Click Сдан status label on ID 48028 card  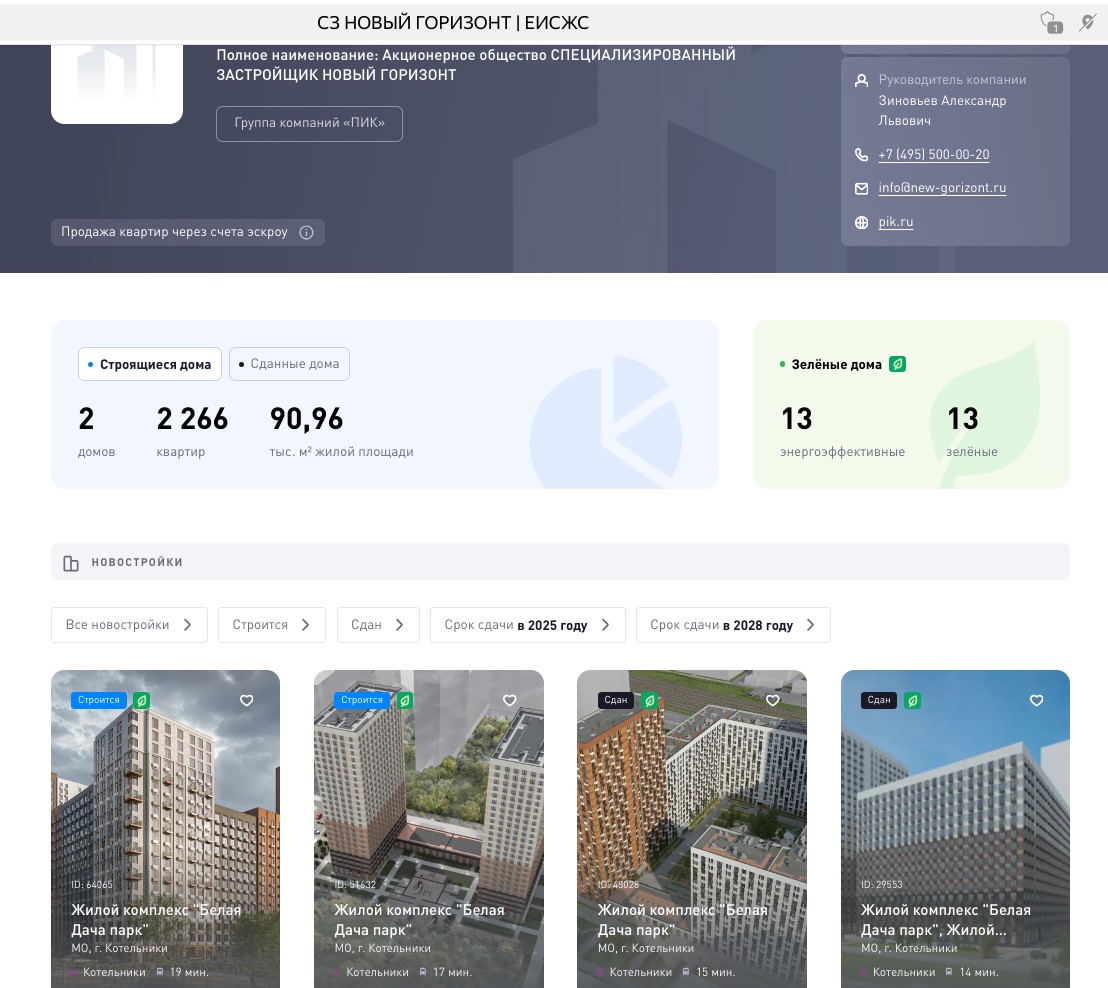pyautogui.click(x=615, y=700)
